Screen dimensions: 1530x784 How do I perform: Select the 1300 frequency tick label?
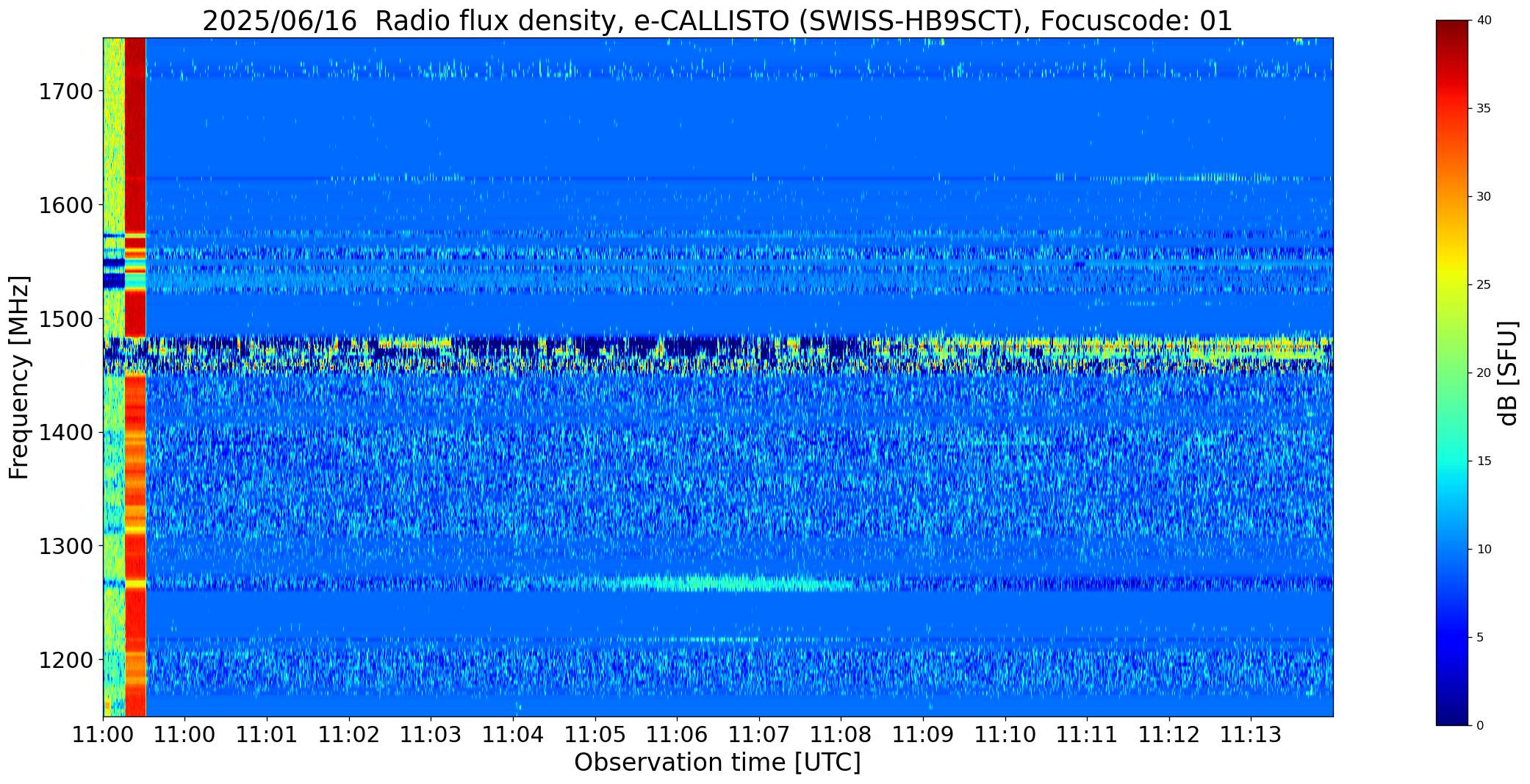(x=65, y=546)
